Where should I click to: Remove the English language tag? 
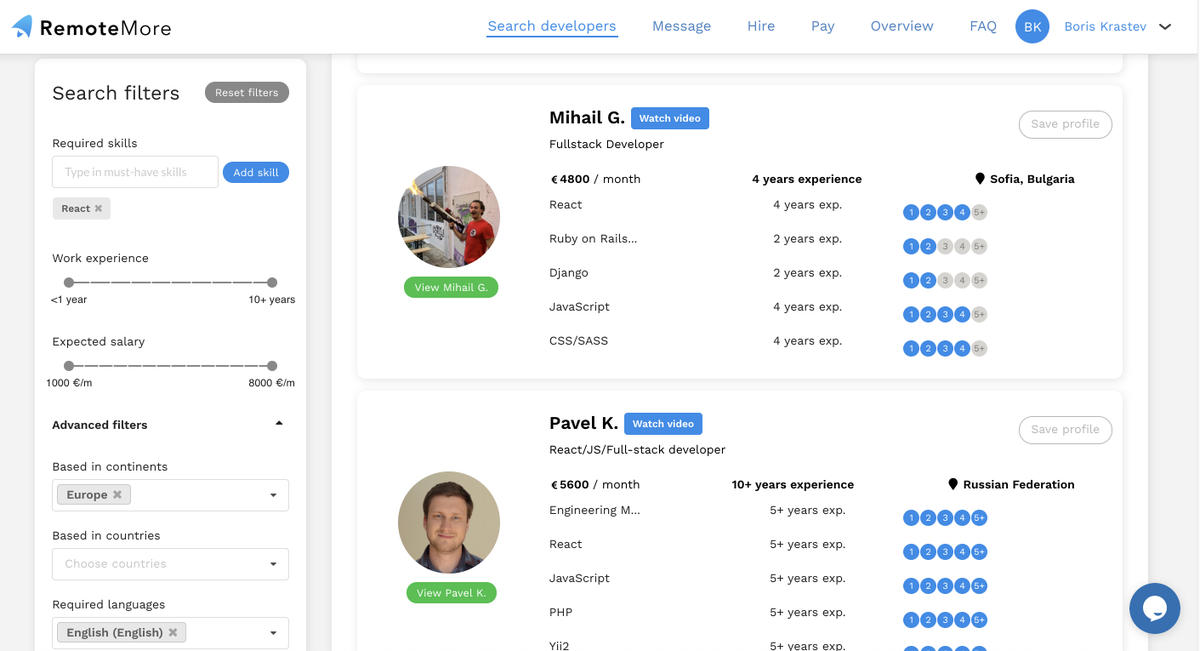pos(173,633)
